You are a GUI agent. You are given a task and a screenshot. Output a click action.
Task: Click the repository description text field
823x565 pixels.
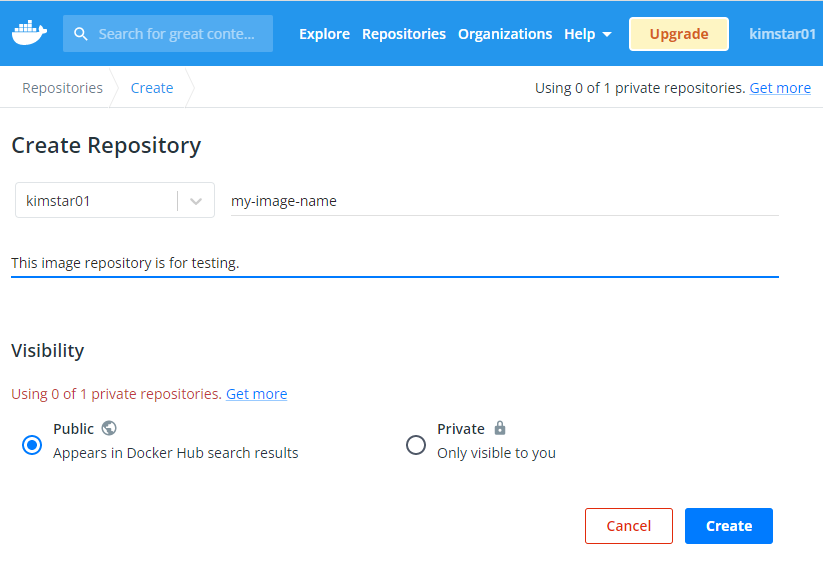tap(395, 263)
